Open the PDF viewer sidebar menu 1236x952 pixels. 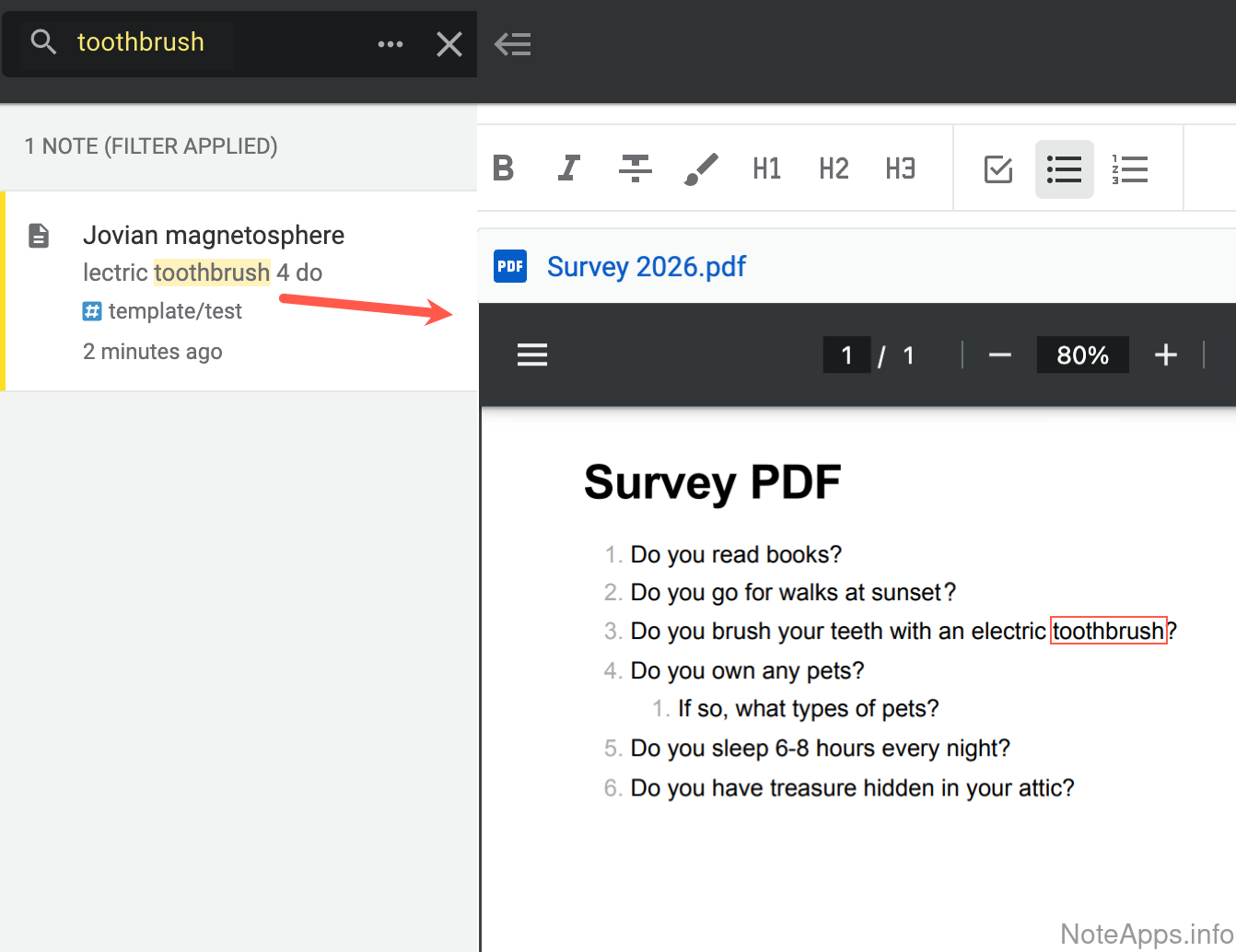[x=532, y=355]
